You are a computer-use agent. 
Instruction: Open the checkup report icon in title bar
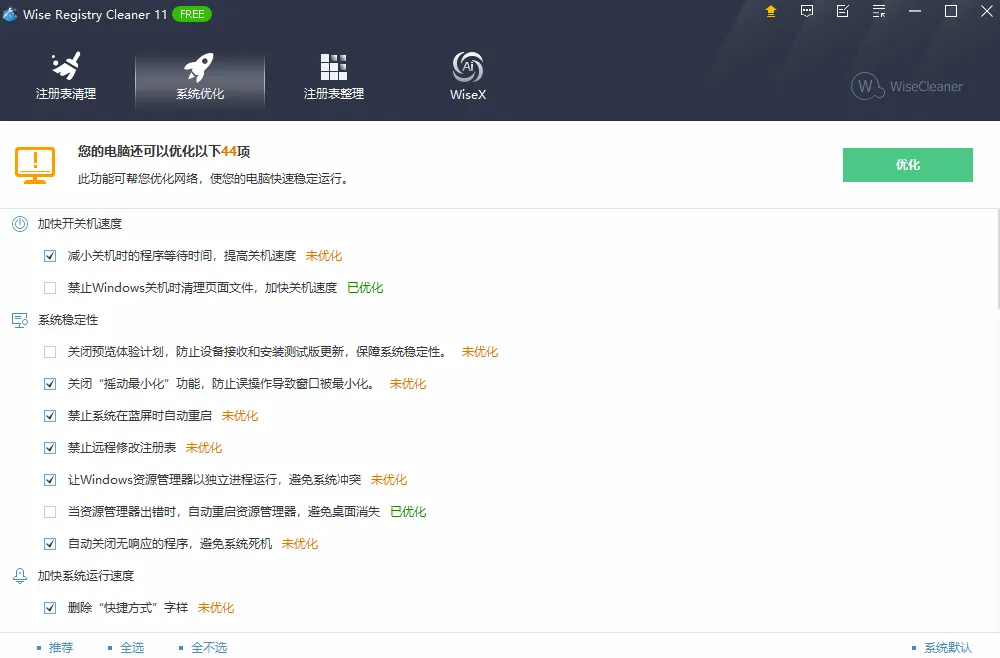coord(841,13)
